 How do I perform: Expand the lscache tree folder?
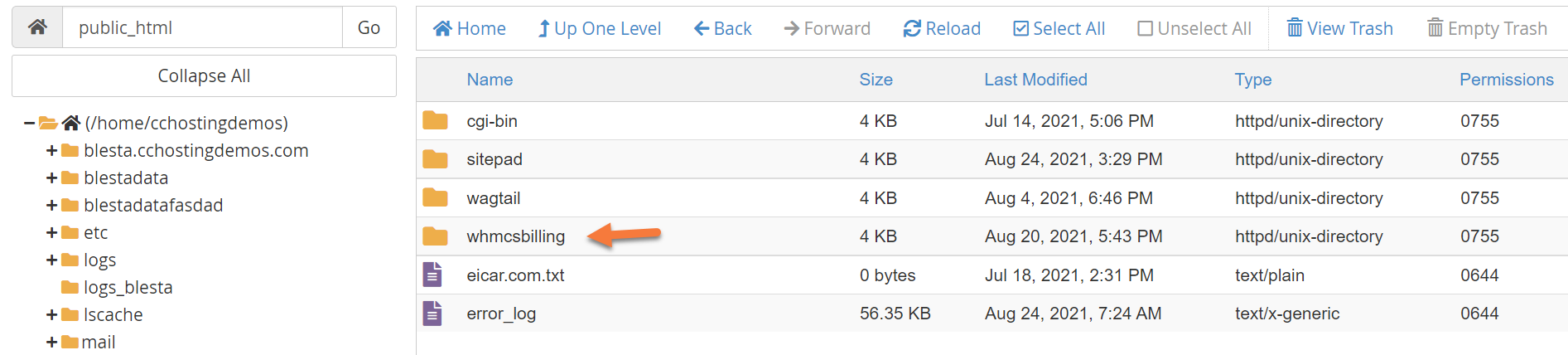pyautogui.click(x=51, y=315)
